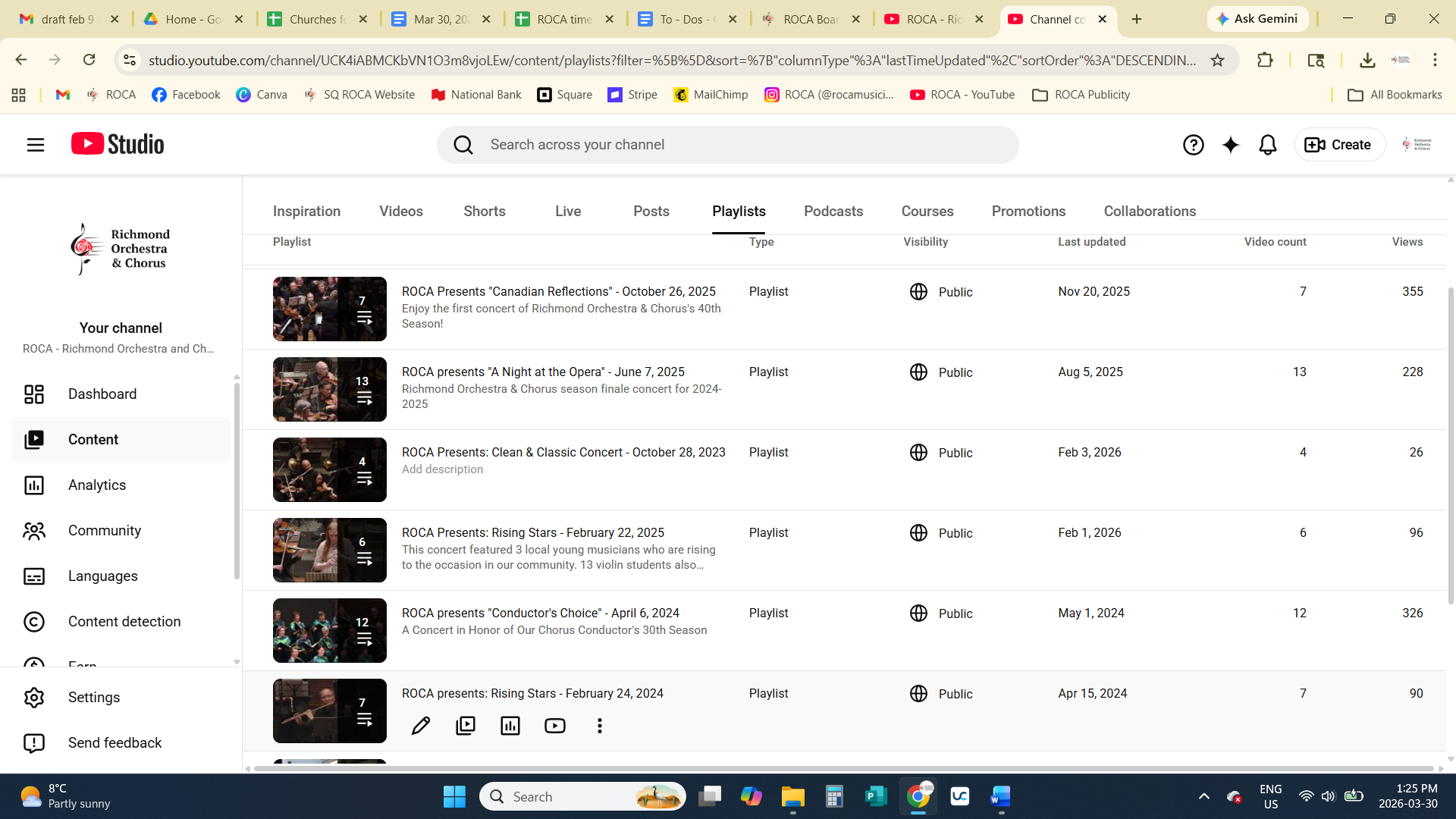Click the Create button
The width and height of the screenshot is (1456, 819).
[x=1338, y=145]
